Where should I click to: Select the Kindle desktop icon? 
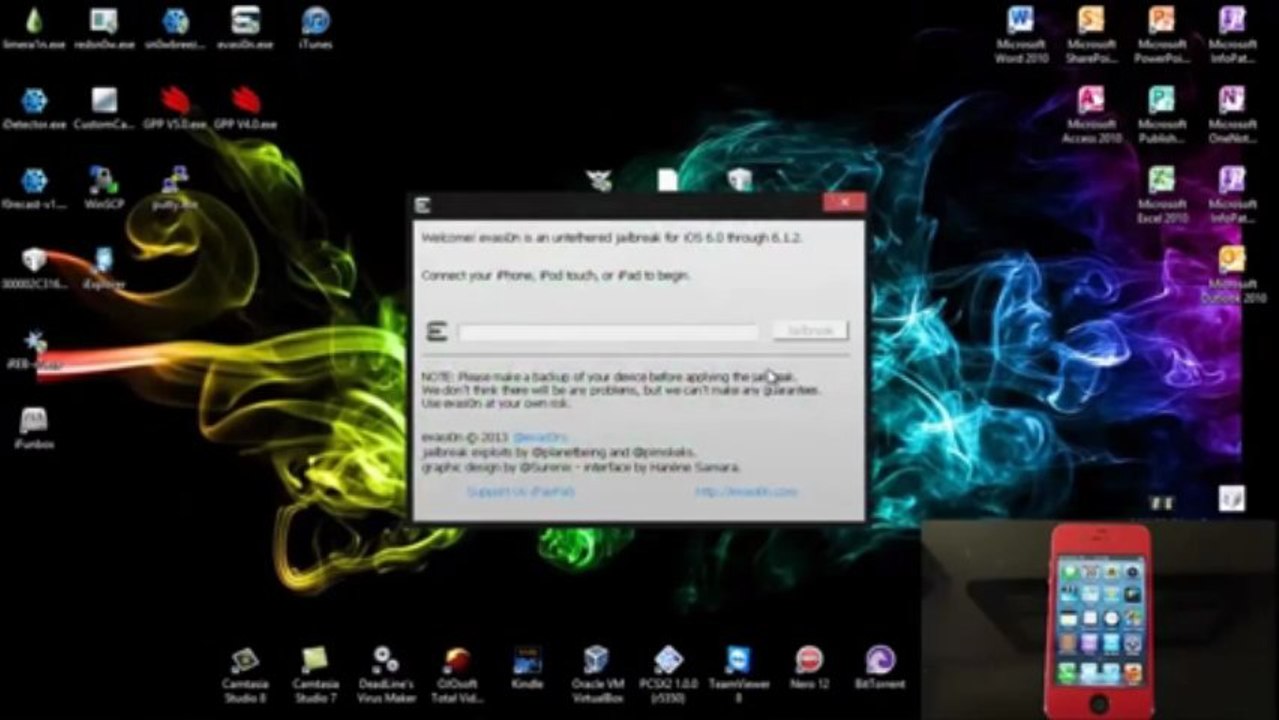click(x=527, y=668)
